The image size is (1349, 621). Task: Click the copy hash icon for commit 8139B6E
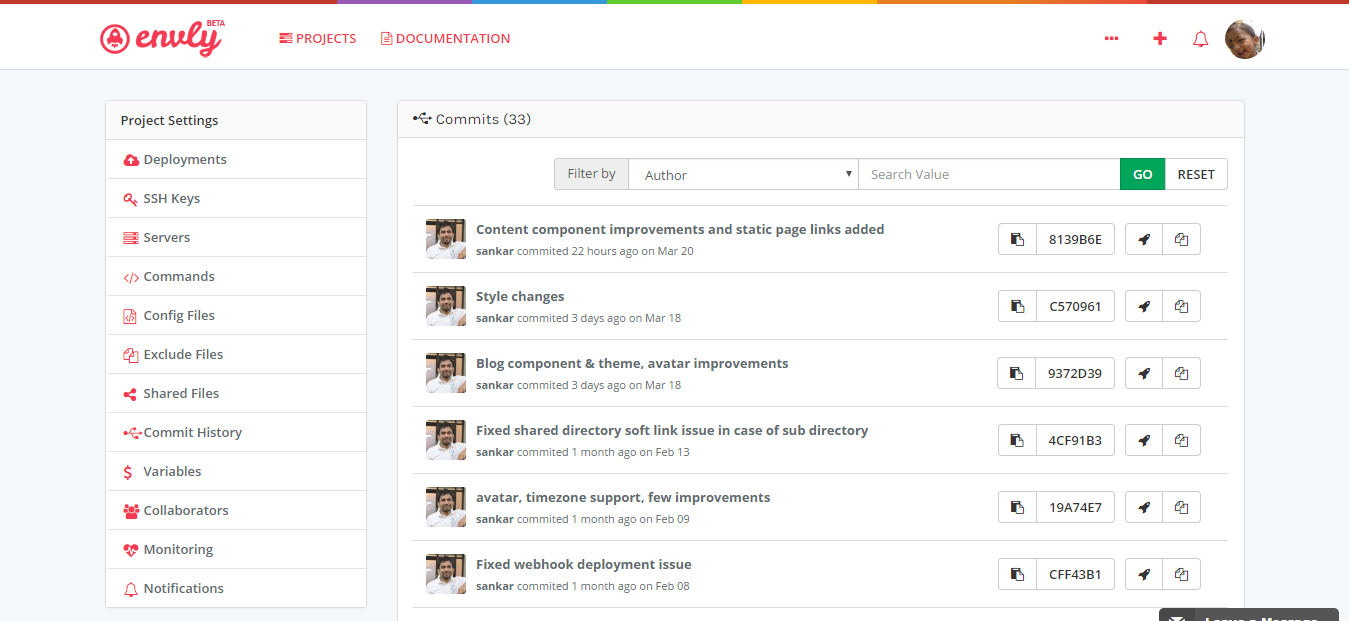1017,239
